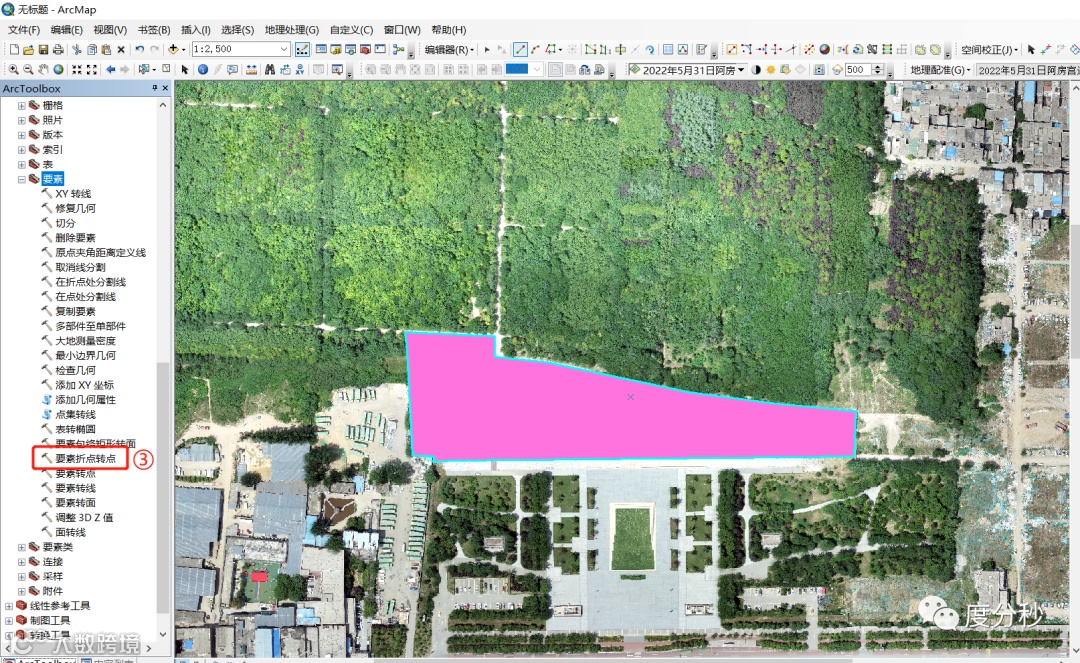Viewport: 1080px width, 663px height.
Task: Expand the 栅格 toolset
Action: point(21,105)
